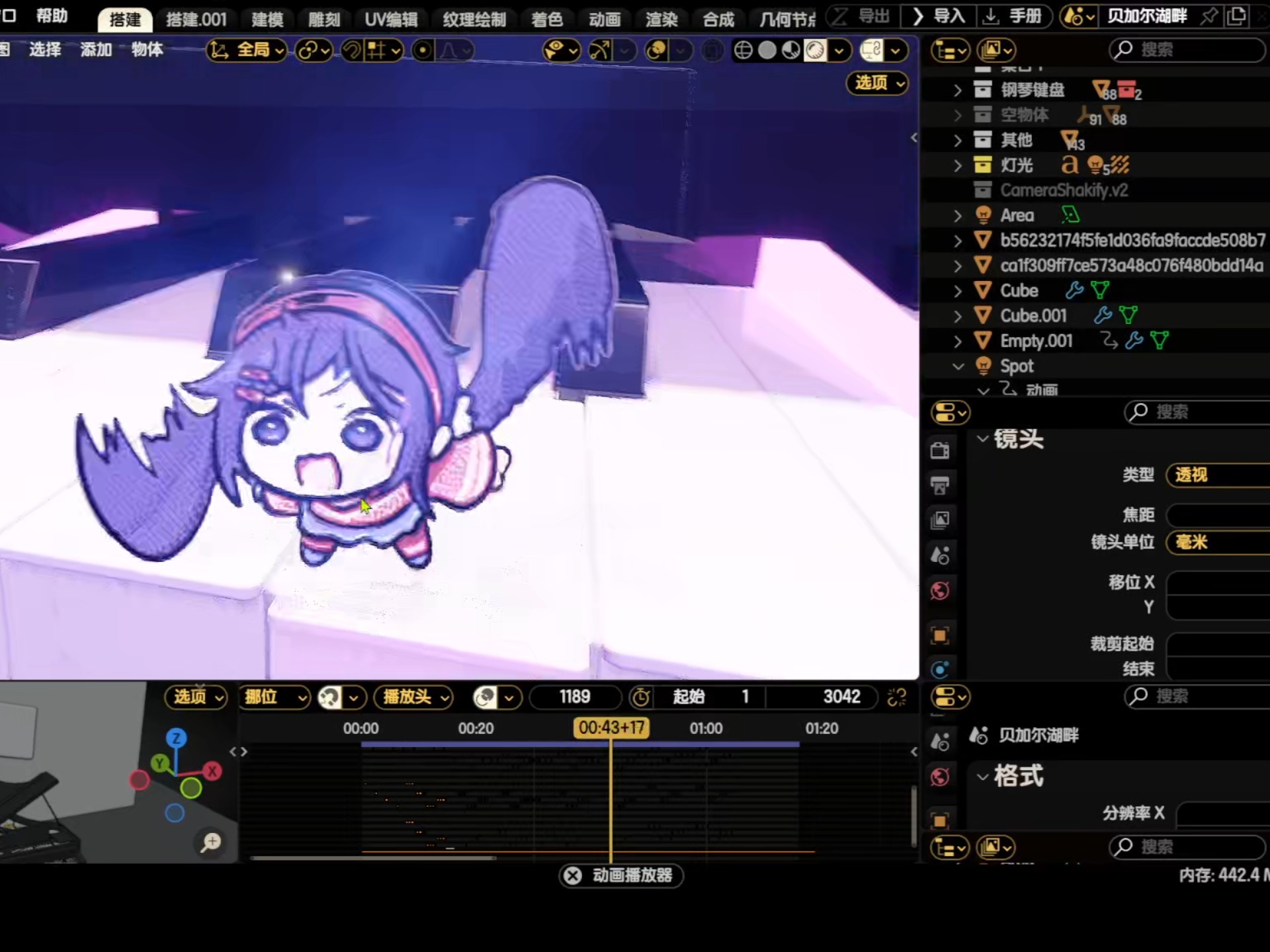Screen dimensions: 1270x952
Task: Open the snapping options grid dropdown
Action: tap(384, 50)
